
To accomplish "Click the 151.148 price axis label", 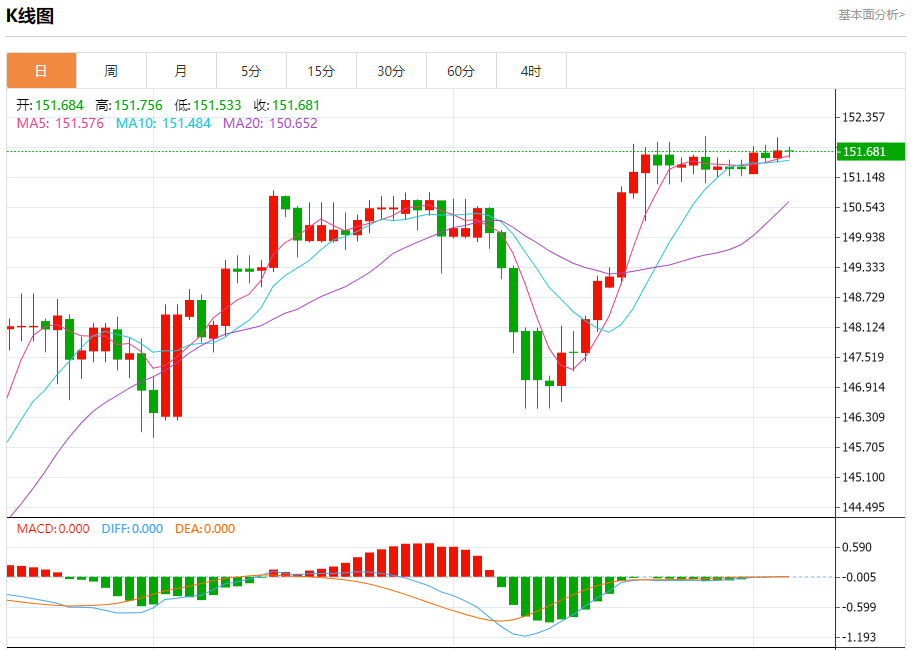I will click(x=864, y=177).
